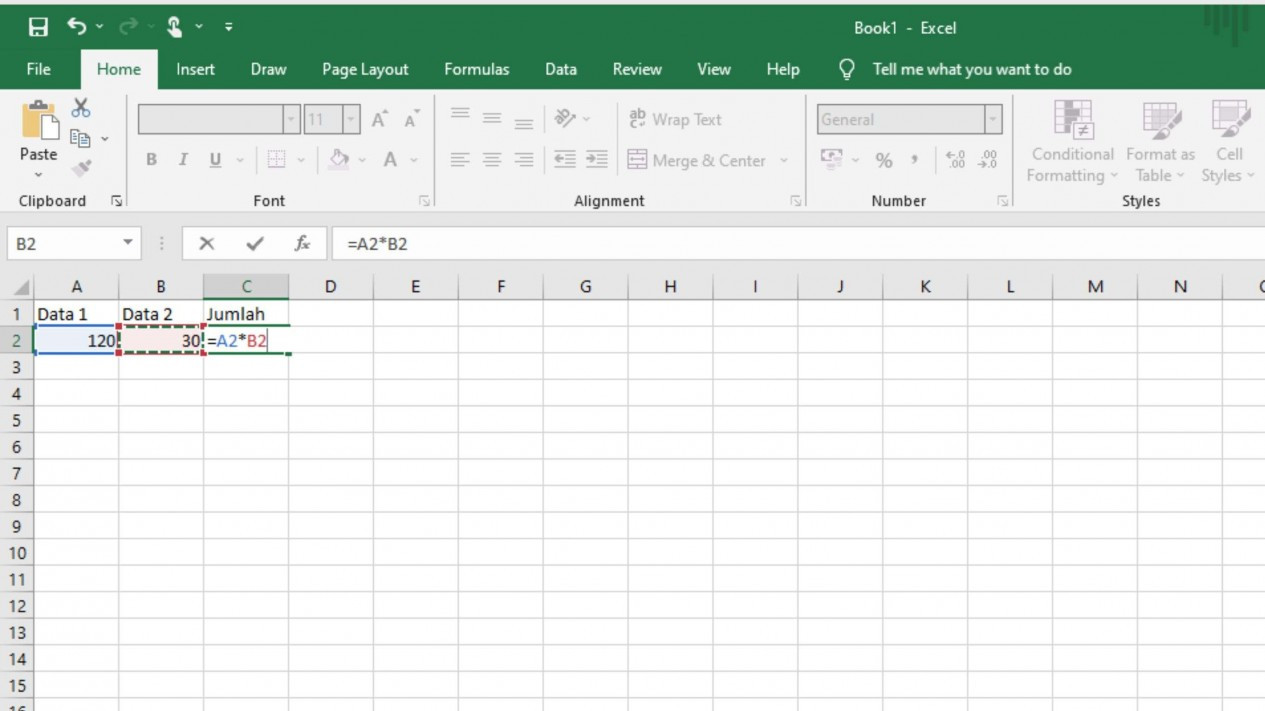
Task: Click the Wrap Text button
Action: point(675,119)
